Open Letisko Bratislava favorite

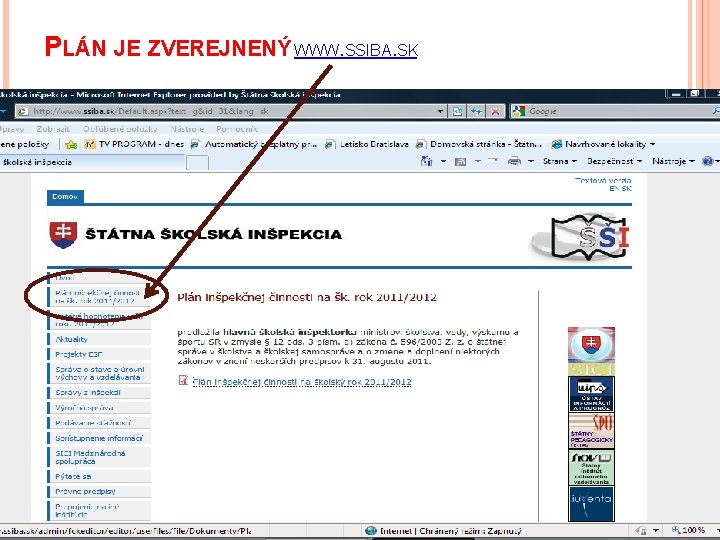click(366, 144)
